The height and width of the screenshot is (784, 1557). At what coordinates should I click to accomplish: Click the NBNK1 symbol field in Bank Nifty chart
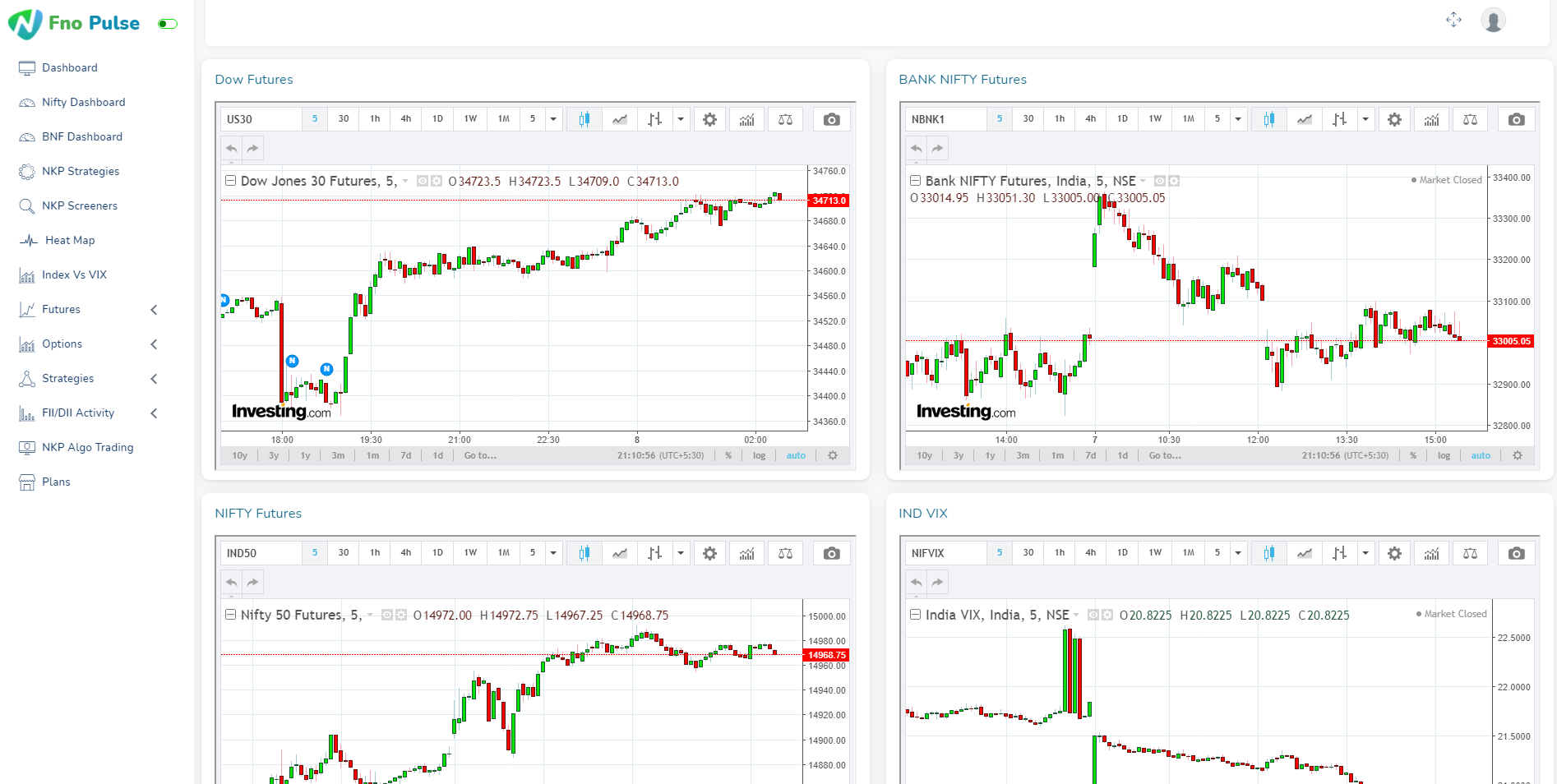point(945,119)
